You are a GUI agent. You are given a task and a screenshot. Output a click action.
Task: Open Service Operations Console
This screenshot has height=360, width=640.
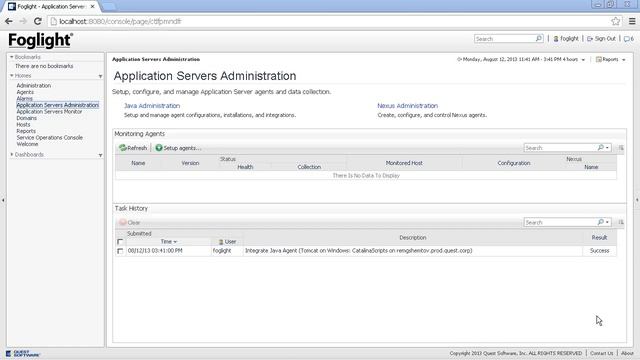(49, 138)
